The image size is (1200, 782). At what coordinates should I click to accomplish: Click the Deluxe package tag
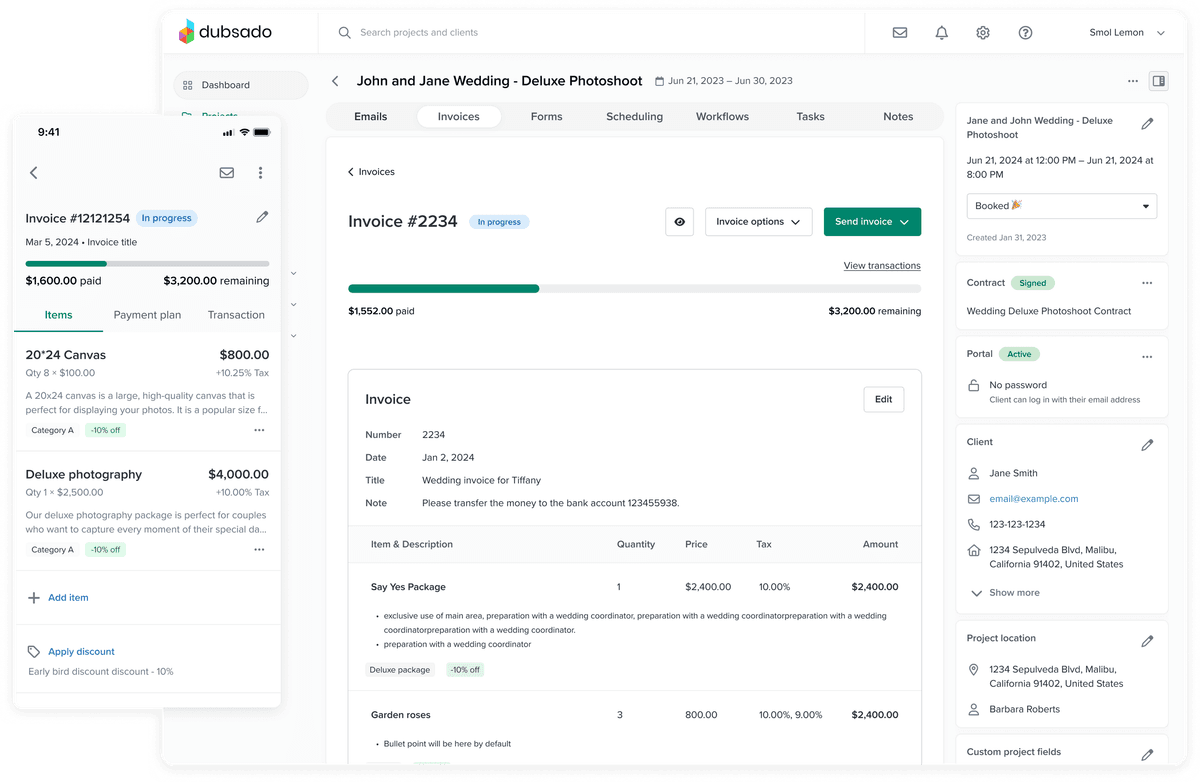coord(400,670)
